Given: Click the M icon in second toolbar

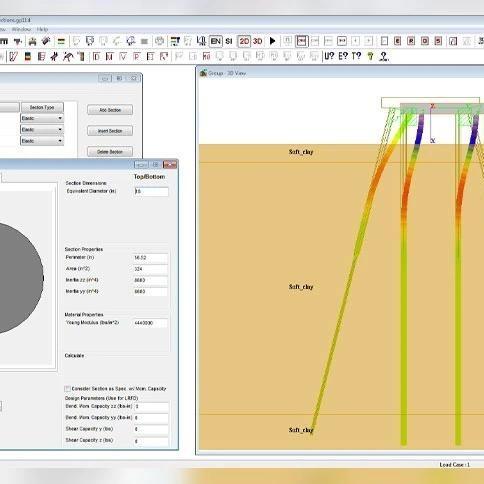Looking at the screenshot, I should (109, 56).
